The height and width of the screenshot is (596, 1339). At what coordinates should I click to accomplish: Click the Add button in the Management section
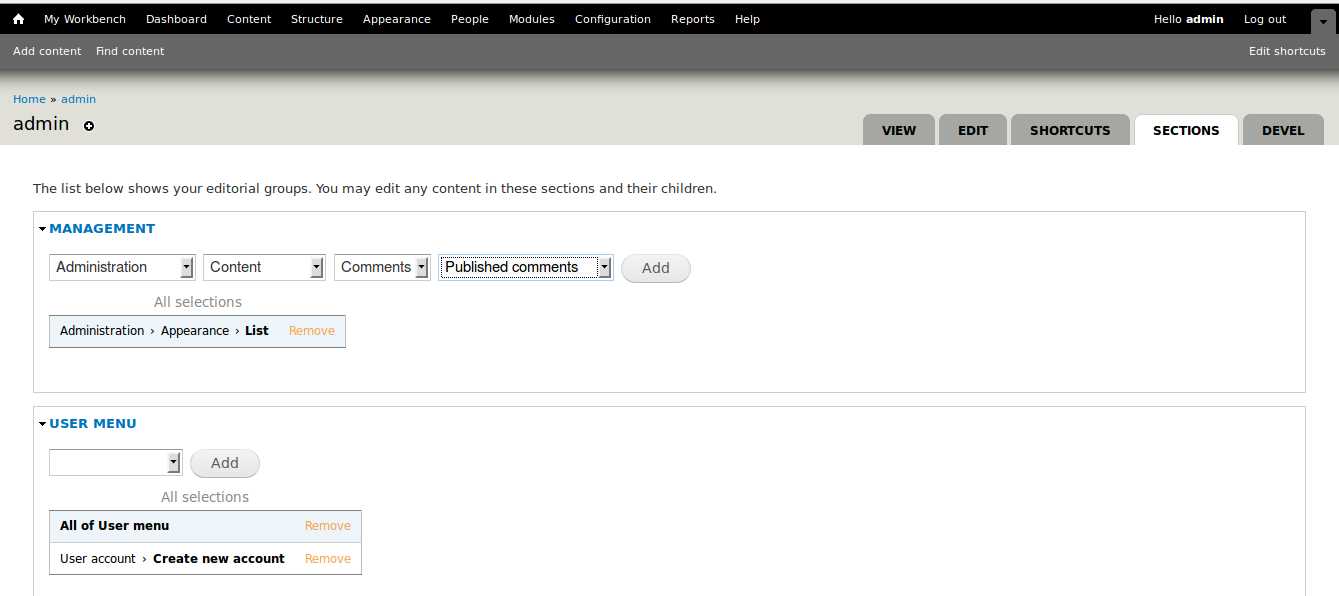655,268
